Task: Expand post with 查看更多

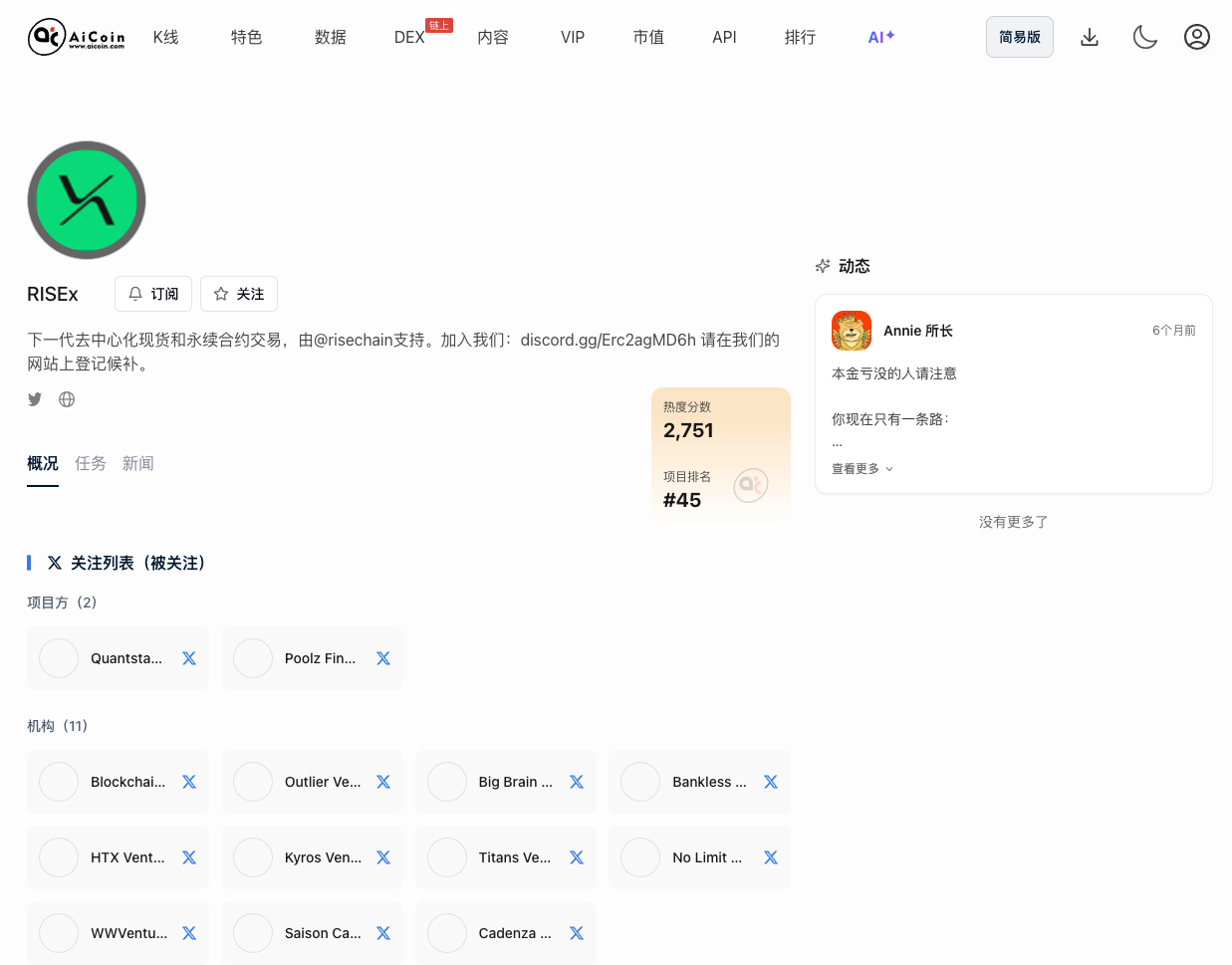Action: (x=862, y=469)
